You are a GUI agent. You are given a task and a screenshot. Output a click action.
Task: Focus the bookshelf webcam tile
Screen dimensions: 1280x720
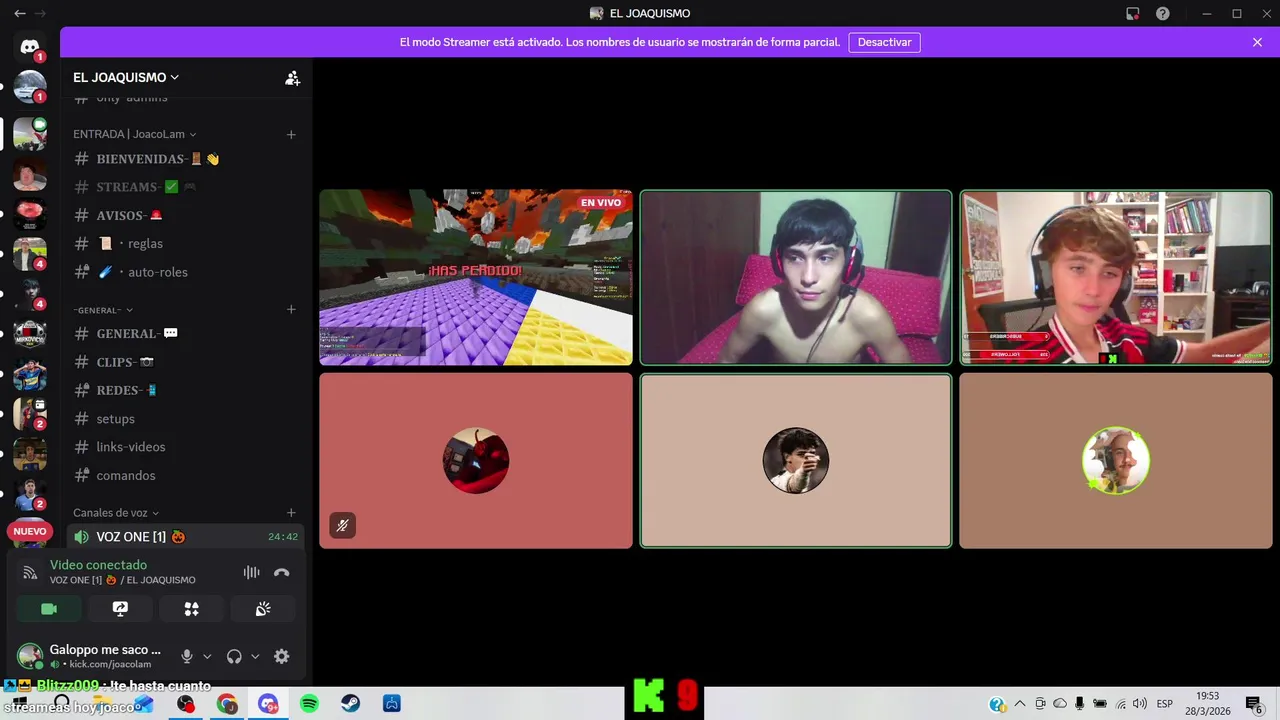tap(1116, 277)
